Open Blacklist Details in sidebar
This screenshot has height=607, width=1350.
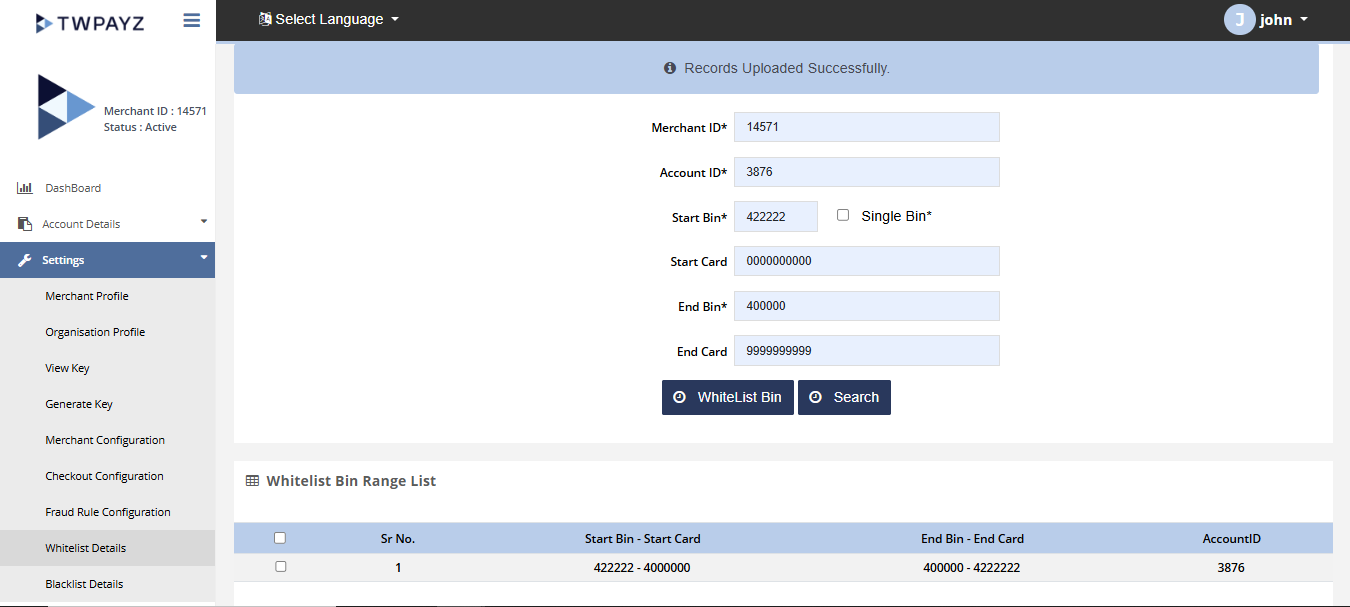click(84, 584)
